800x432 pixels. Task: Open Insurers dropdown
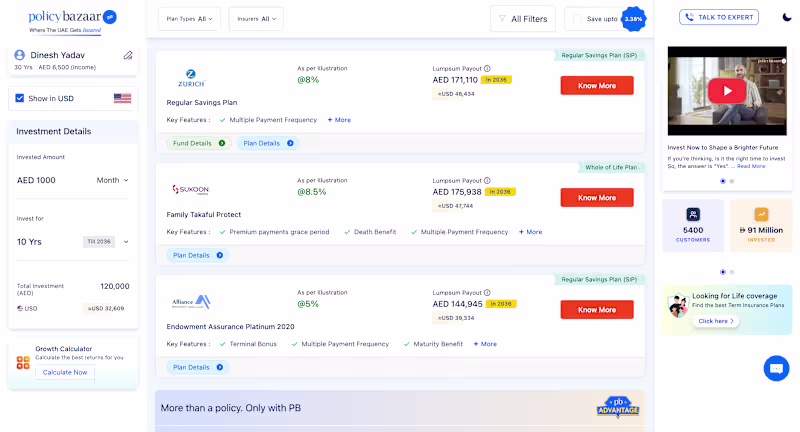(x=256, y=19)
